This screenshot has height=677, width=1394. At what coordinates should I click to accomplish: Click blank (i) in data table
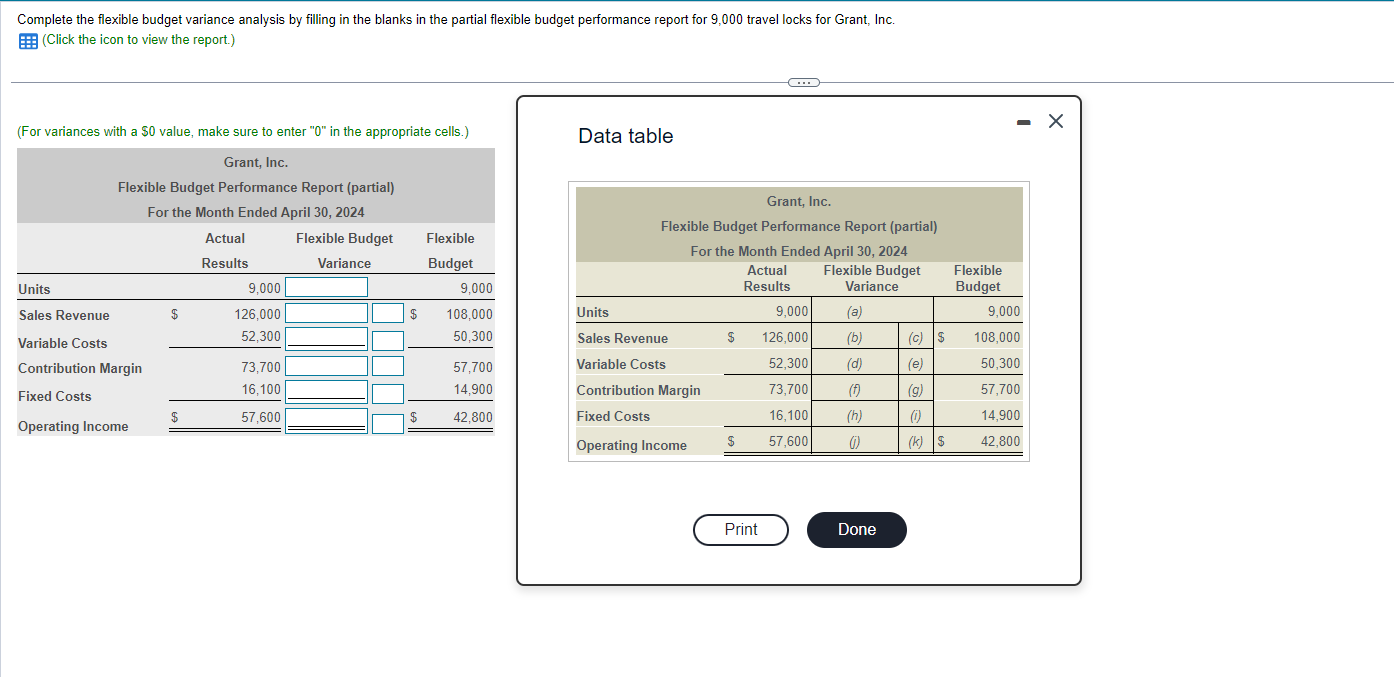pos(915,416)
